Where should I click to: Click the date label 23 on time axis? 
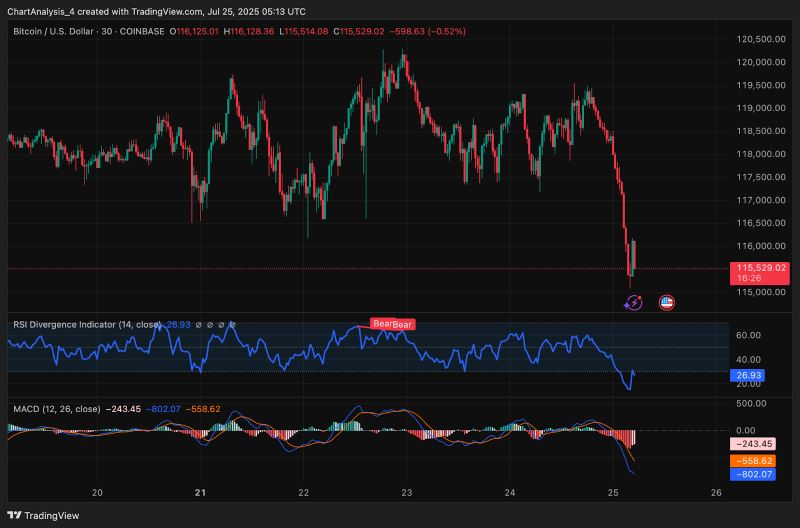[x=406, y=493]
